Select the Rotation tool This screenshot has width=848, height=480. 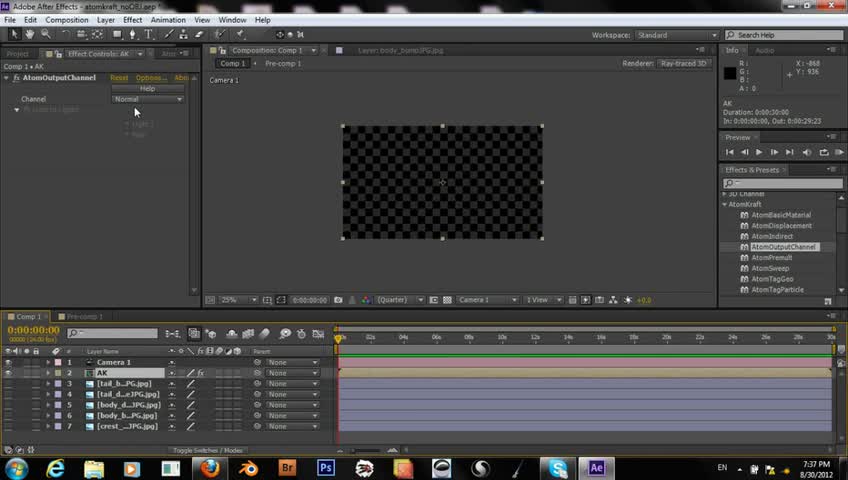pyautogui.click(x=64, y=34)
